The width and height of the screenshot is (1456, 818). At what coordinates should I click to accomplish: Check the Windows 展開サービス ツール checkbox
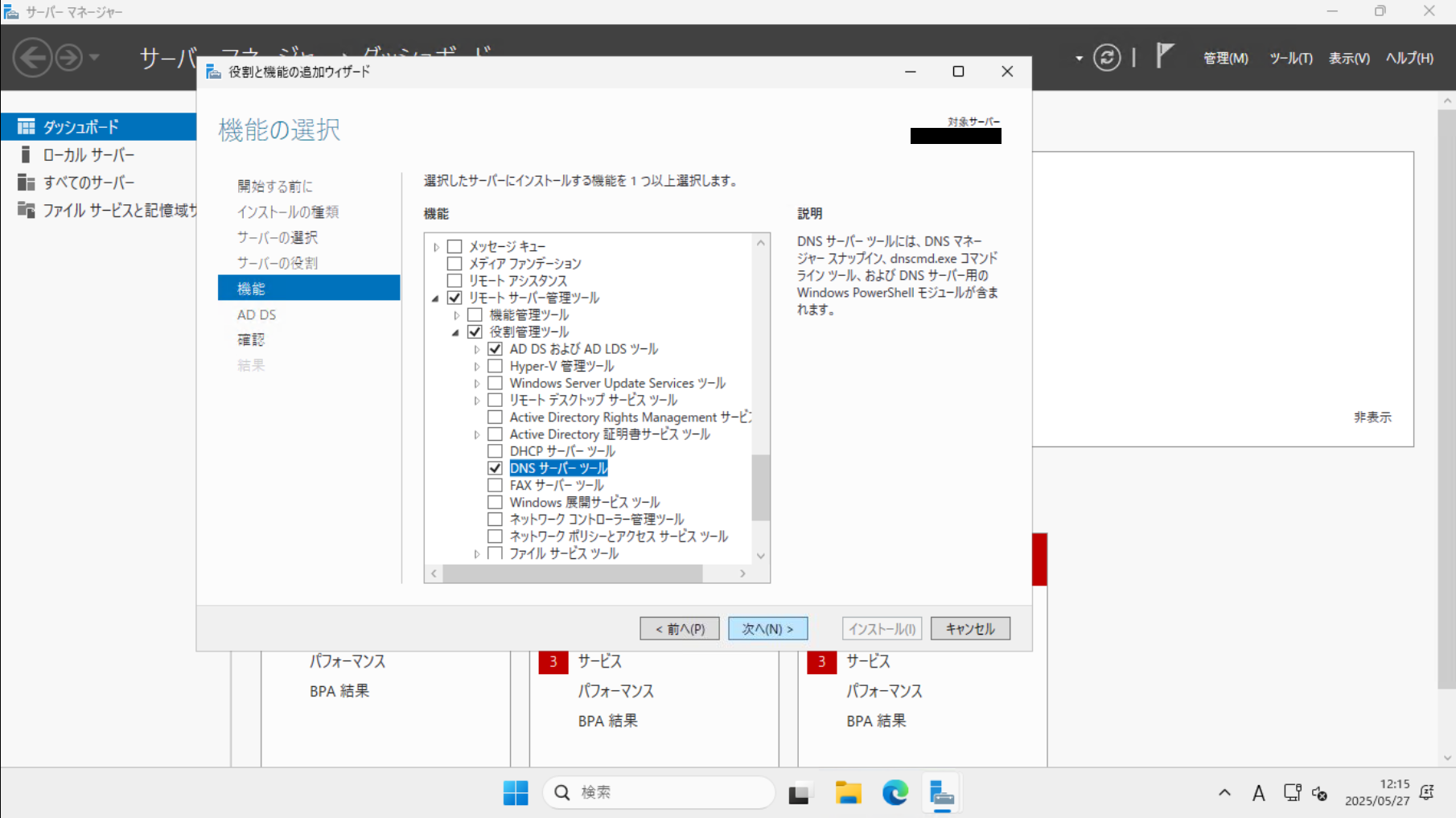pyautogui.click(x=495, y=502)
